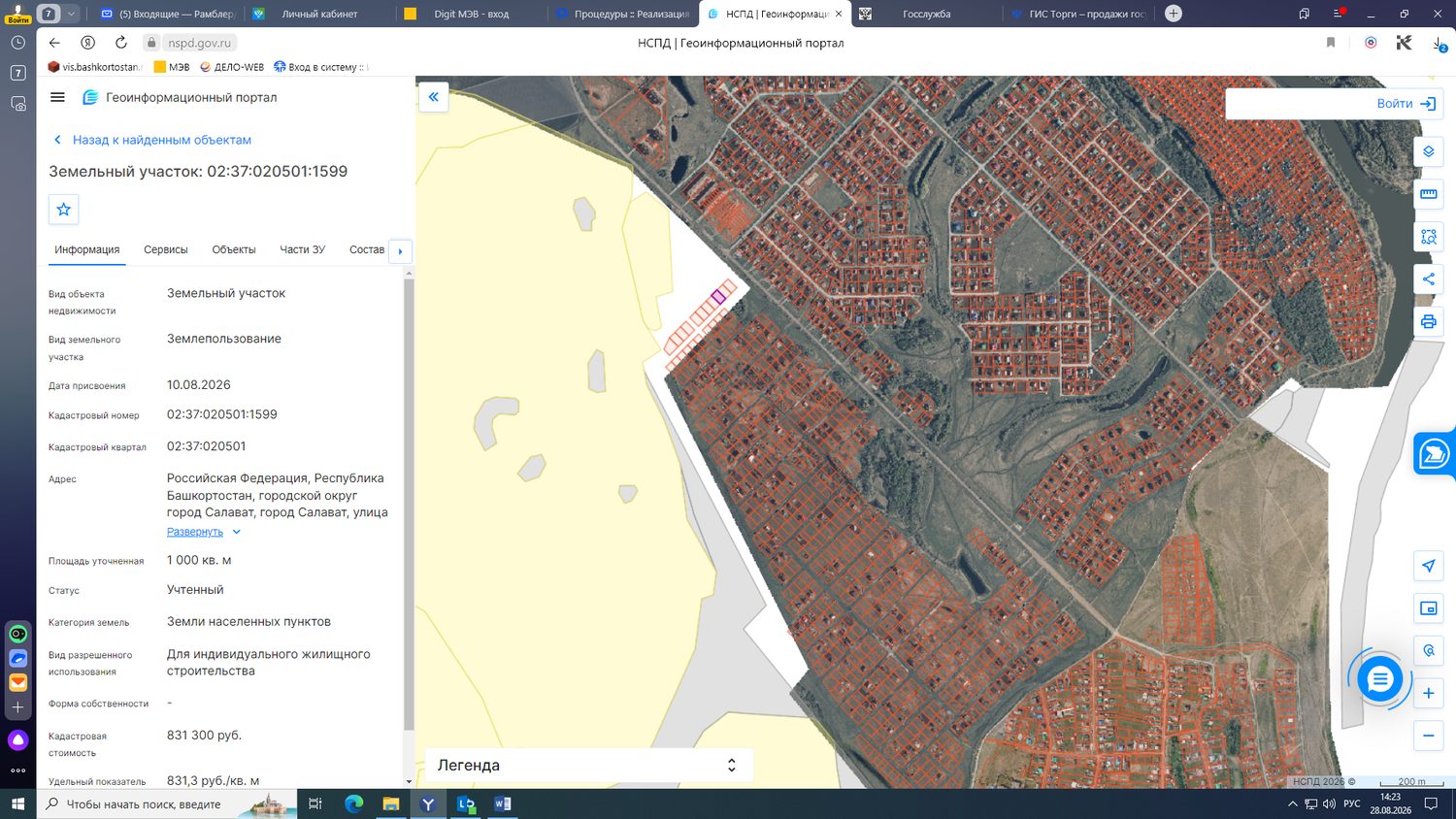The width and height of the screenshot is (1456, 819).
Task: Select the ruler measurement tool
Action: 1428,194
